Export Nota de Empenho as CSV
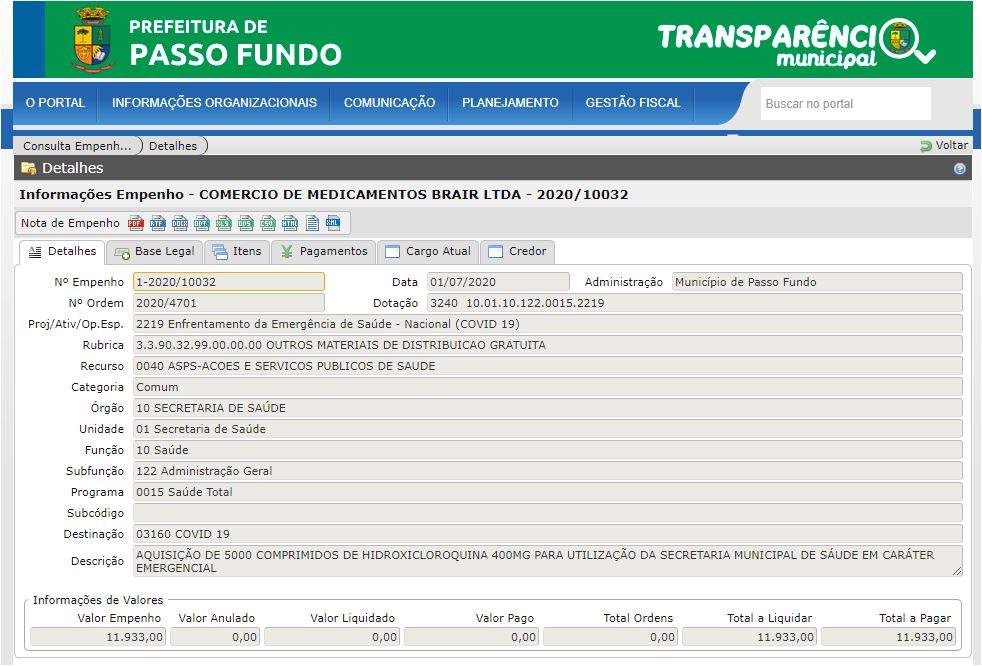The width and height of the screenshot is (982, 666). pos(267,223)
